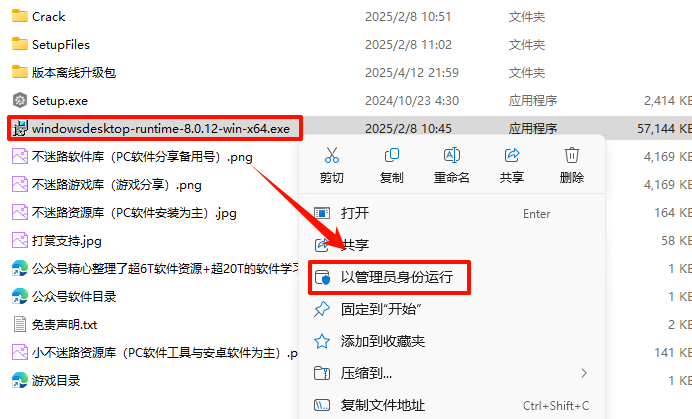Select the 游戏目录 shortcut icon
Image resolution: width=692 pixels, height=419 pixels.
19,381
